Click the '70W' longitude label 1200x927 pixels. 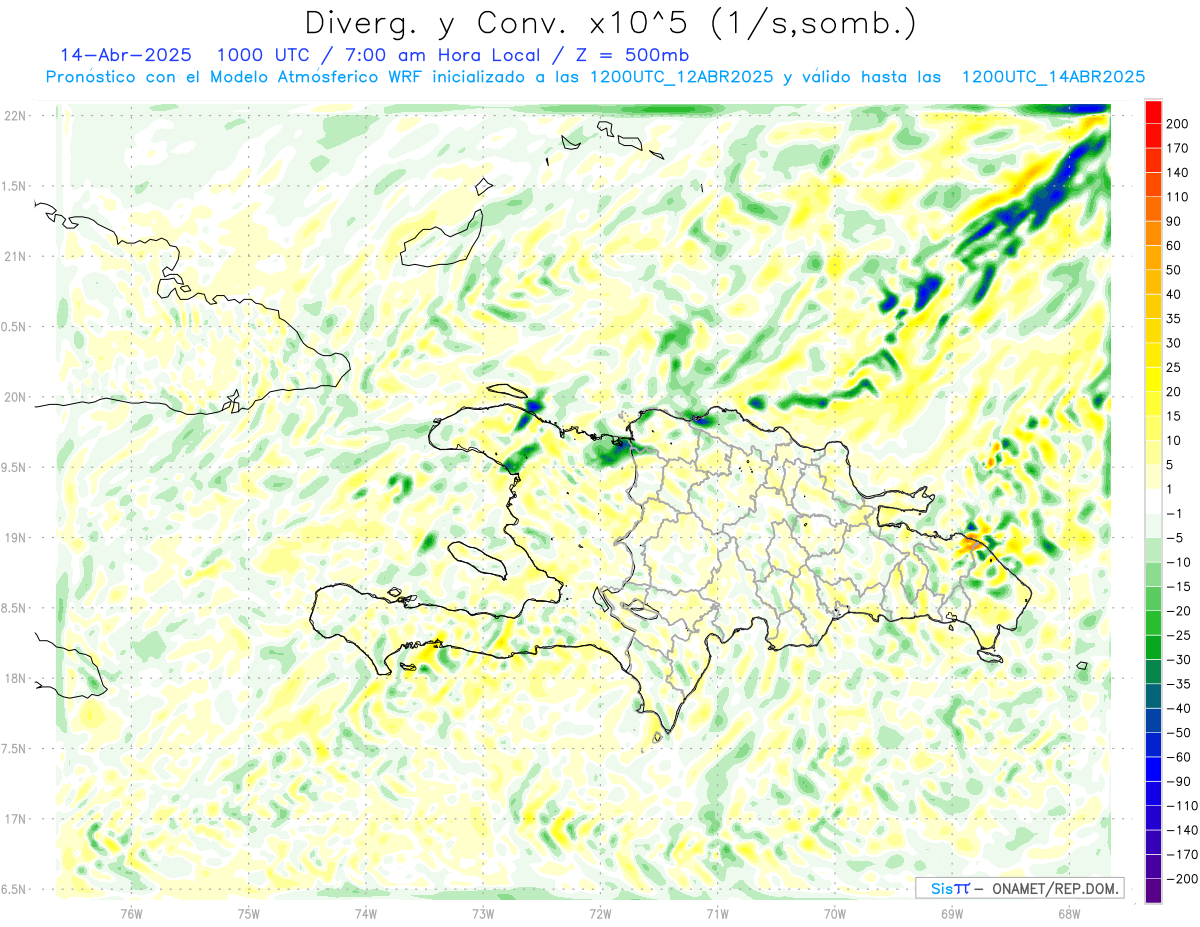point(834,913)
